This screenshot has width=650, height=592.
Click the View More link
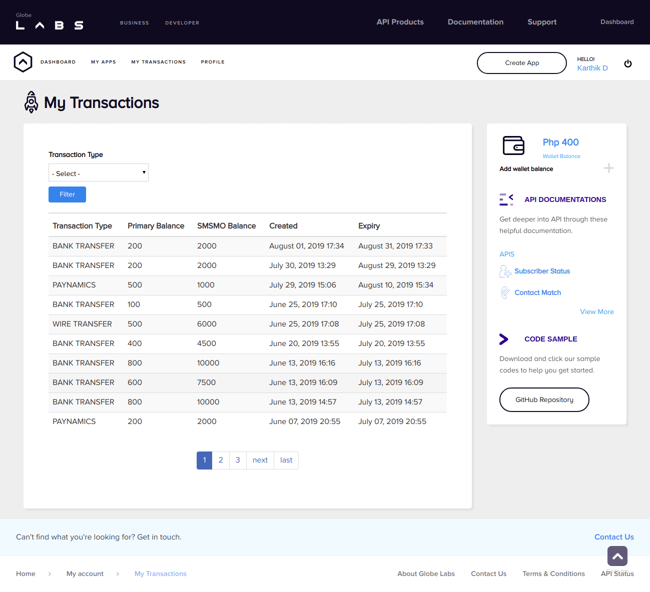click(x=597, y=312)
